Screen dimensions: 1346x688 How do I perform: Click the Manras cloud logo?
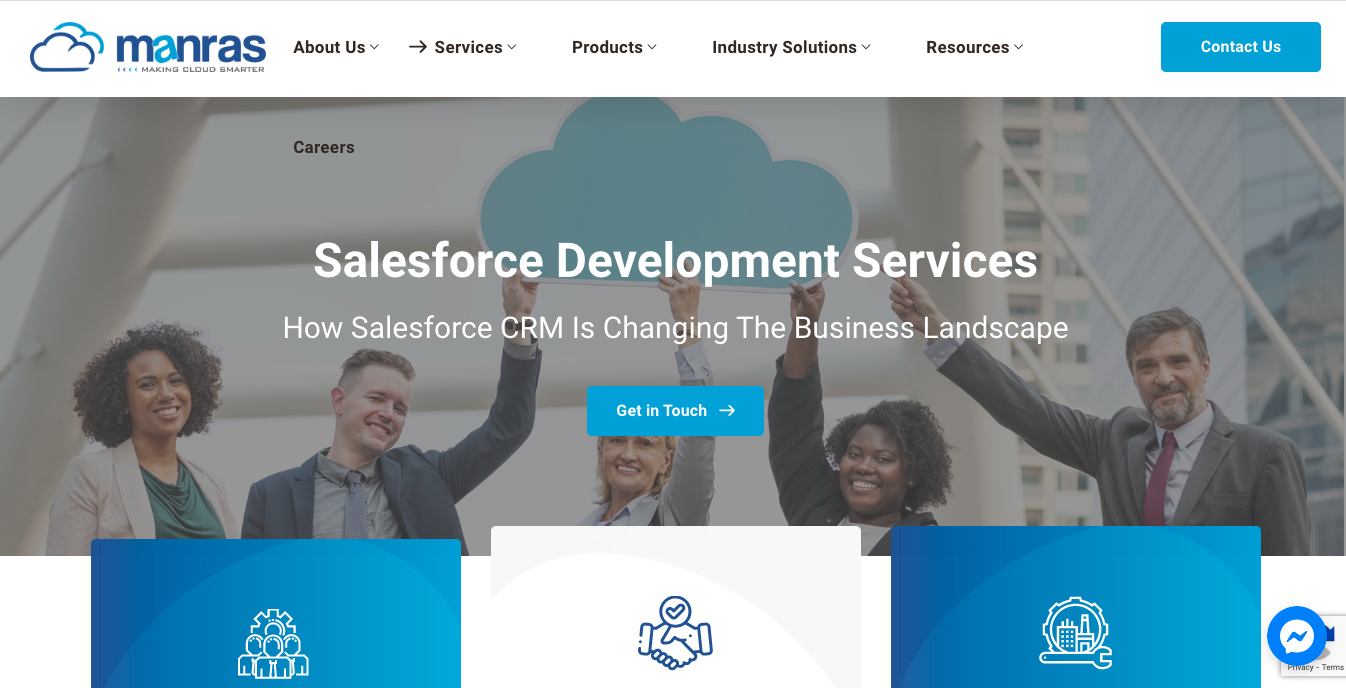pyautogui.click(x=148, y=48)
